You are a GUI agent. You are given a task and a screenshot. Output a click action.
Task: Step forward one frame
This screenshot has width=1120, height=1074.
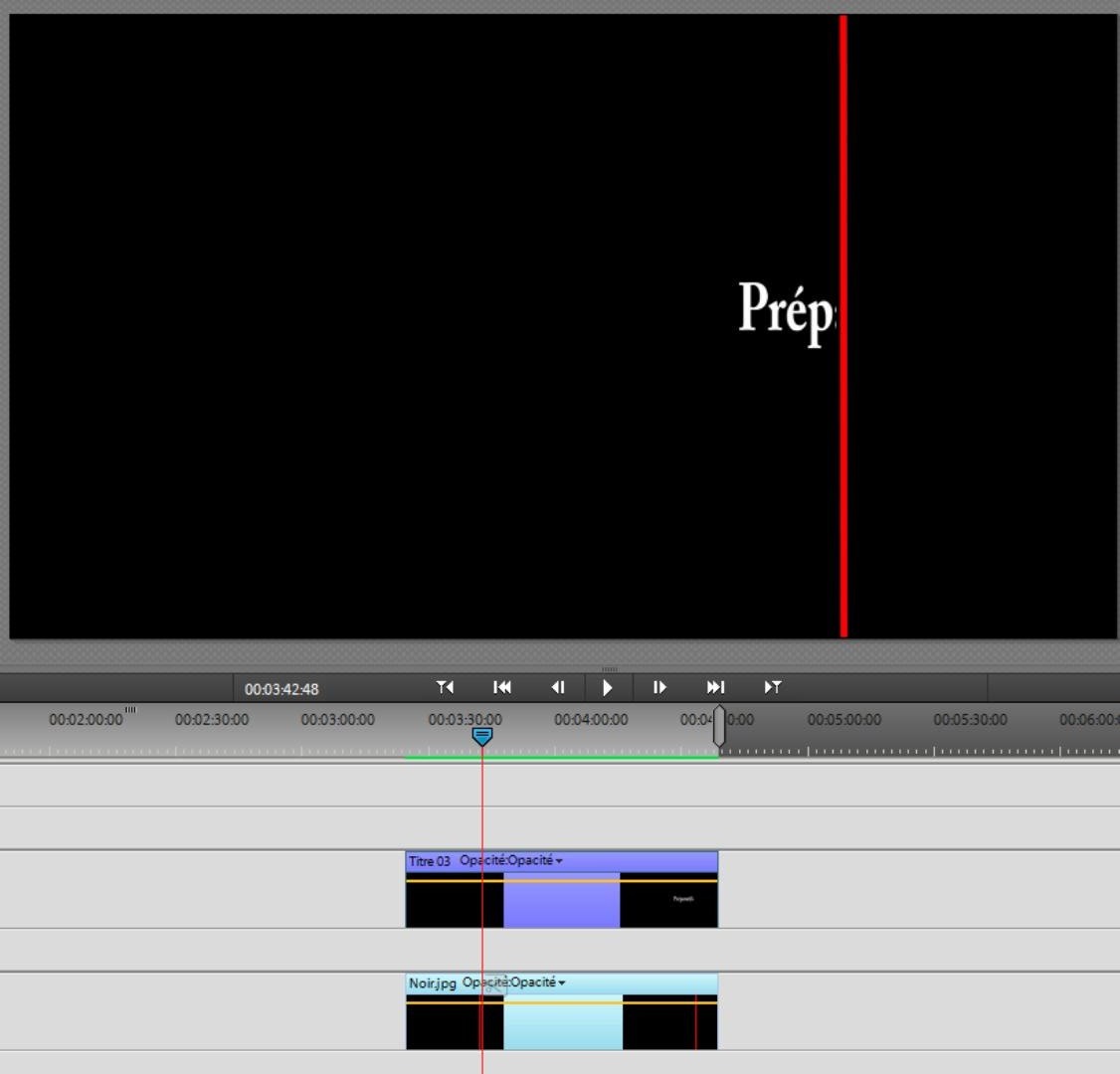pos(659,687)
